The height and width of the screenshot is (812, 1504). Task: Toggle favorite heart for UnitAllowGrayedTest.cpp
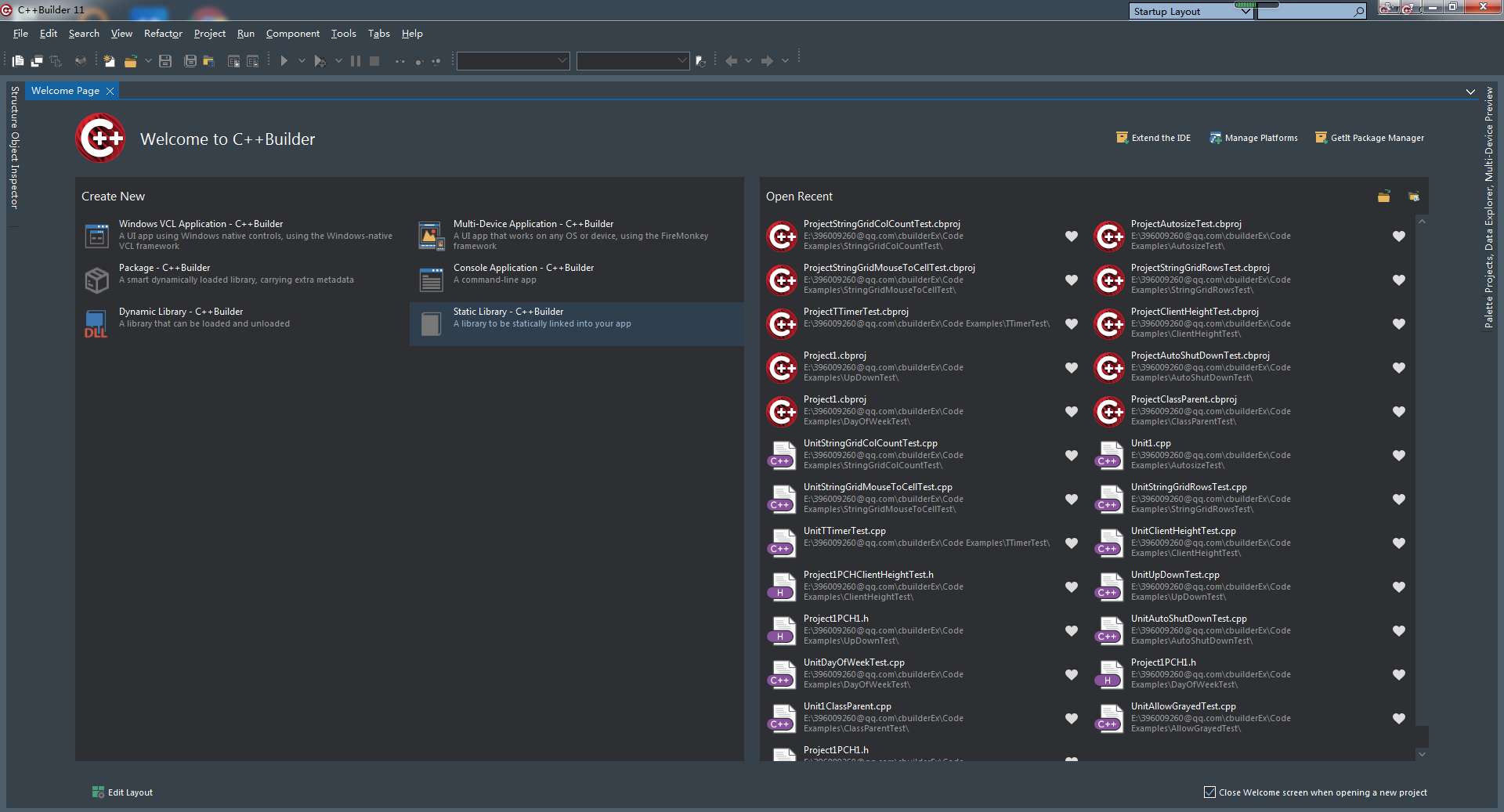pyautogui.click(x=1399, y=718)
